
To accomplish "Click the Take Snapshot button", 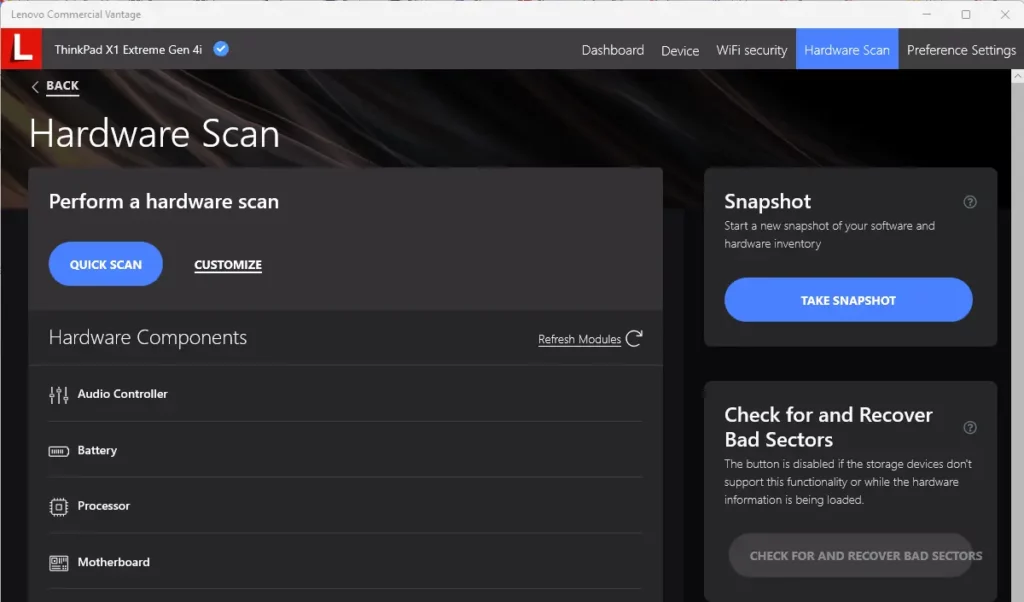I will [848, 300].
